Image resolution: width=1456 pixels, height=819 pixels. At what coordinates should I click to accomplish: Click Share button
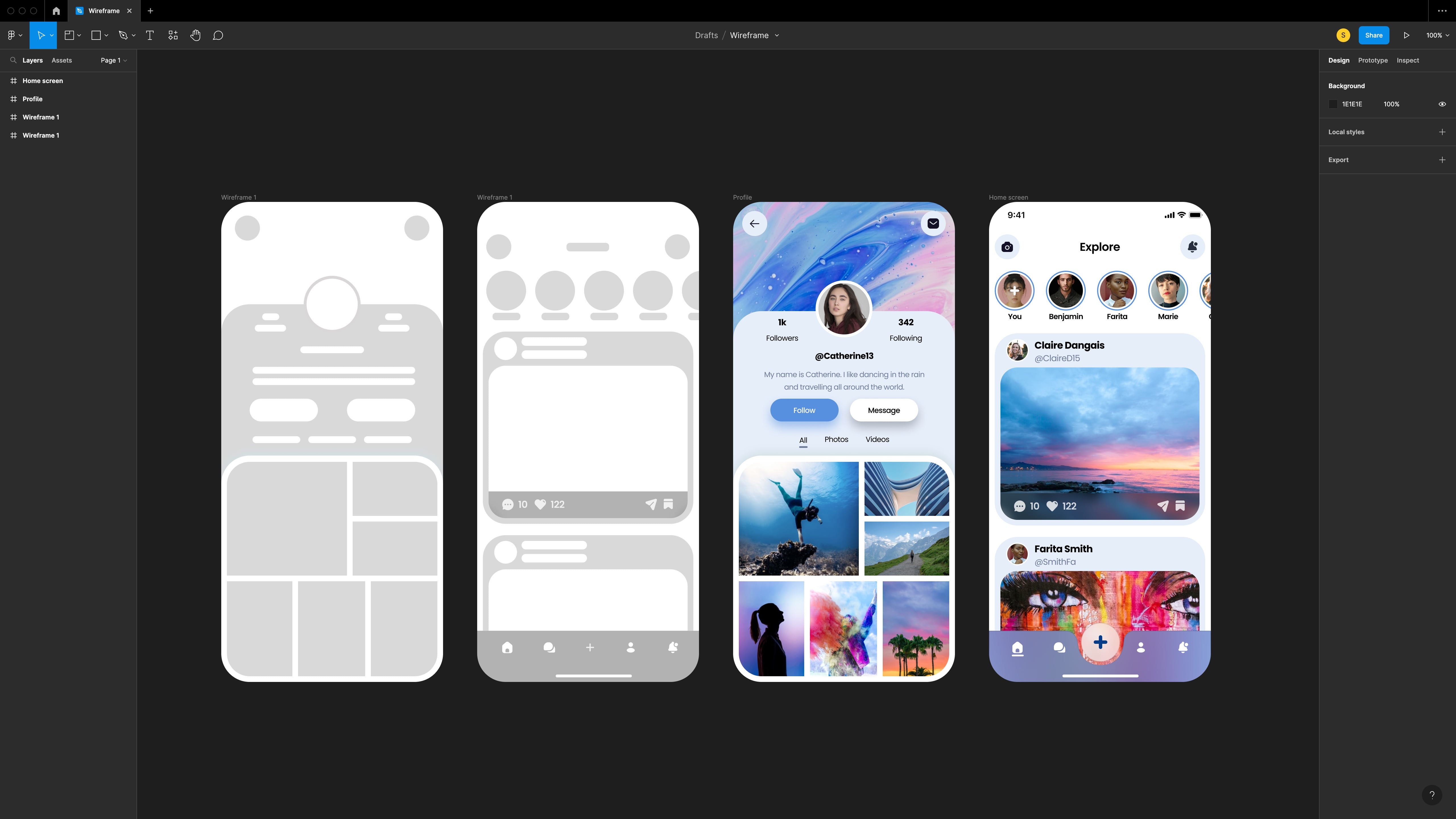[x=1373, y=35]
